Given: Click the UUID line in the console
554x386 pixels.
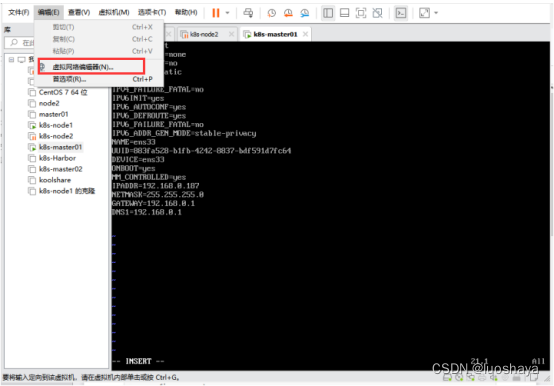Looking at the screenshot, I should 201,151.
